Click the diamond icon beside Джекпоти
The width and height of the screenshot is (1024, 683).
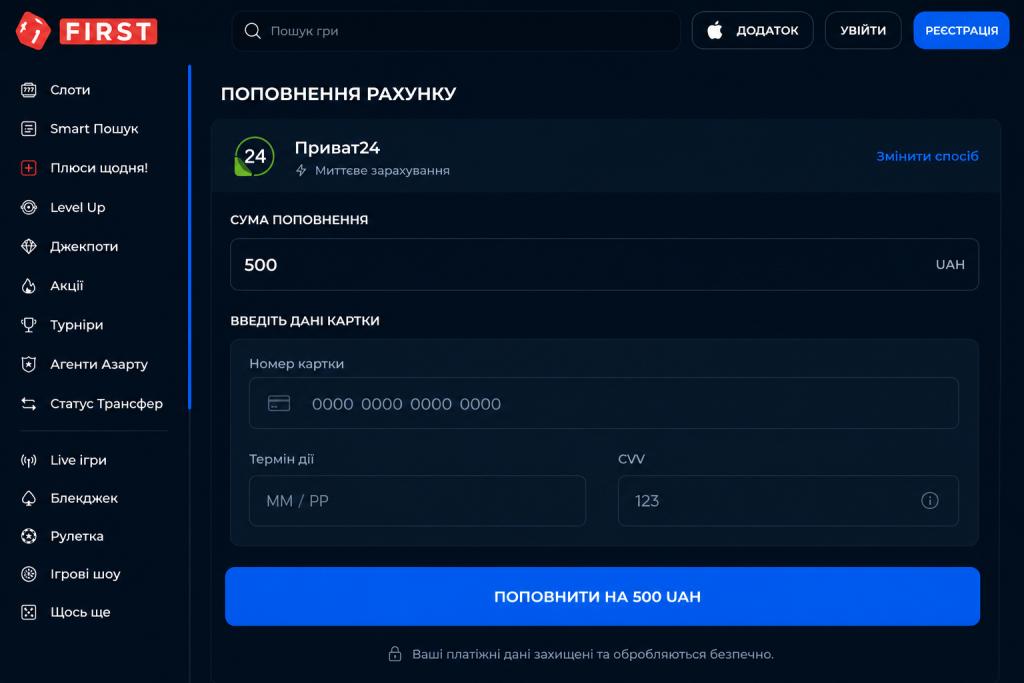pyautogui.click(x=29, y=246)
